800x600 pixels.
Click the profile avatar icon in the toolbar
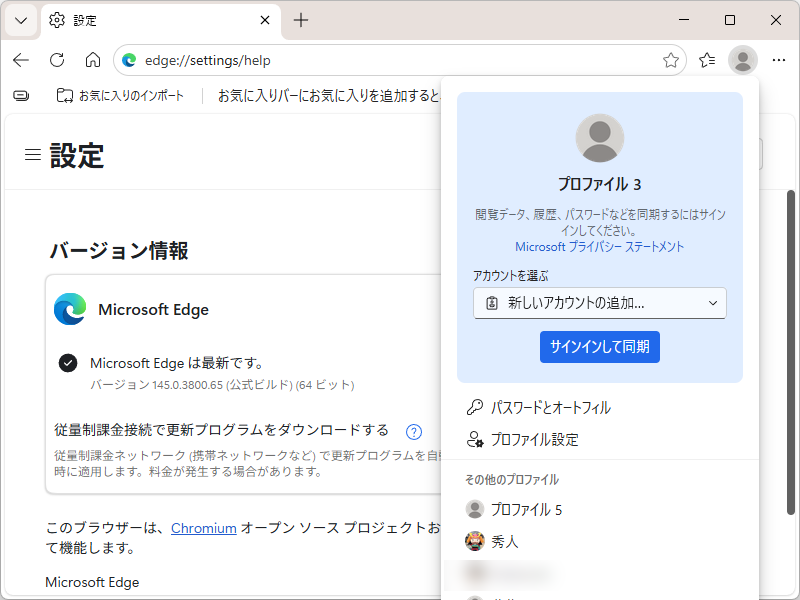pos(742,60)
